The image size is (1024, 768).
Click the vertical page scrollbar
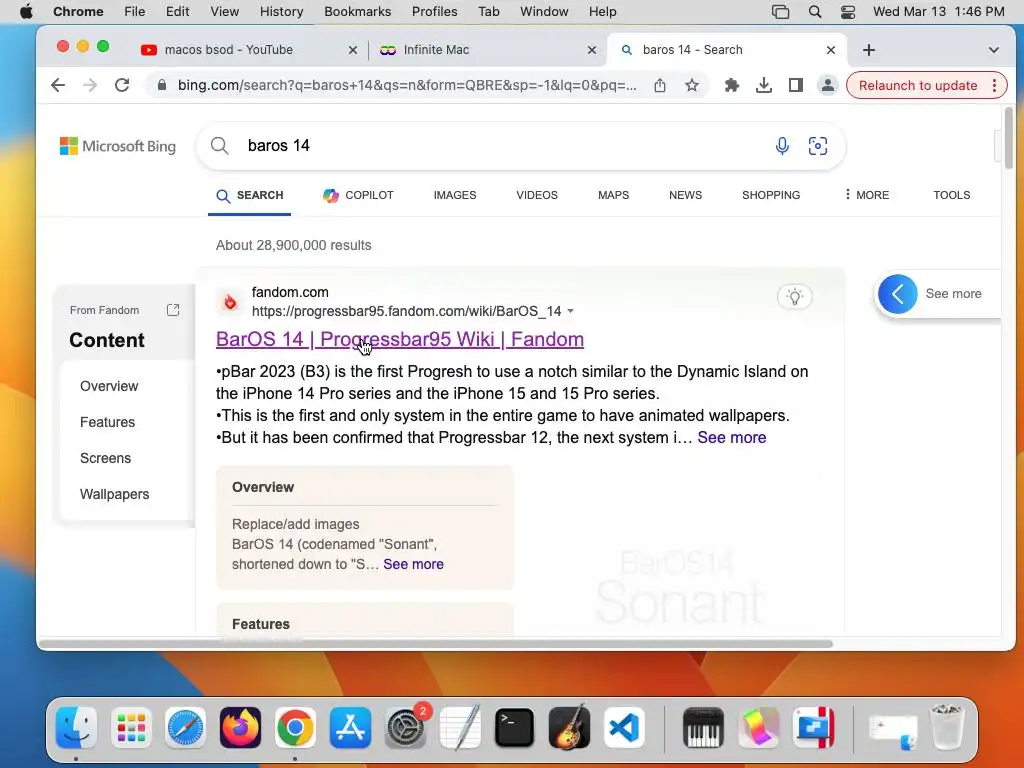click(x=1009, y=138)
